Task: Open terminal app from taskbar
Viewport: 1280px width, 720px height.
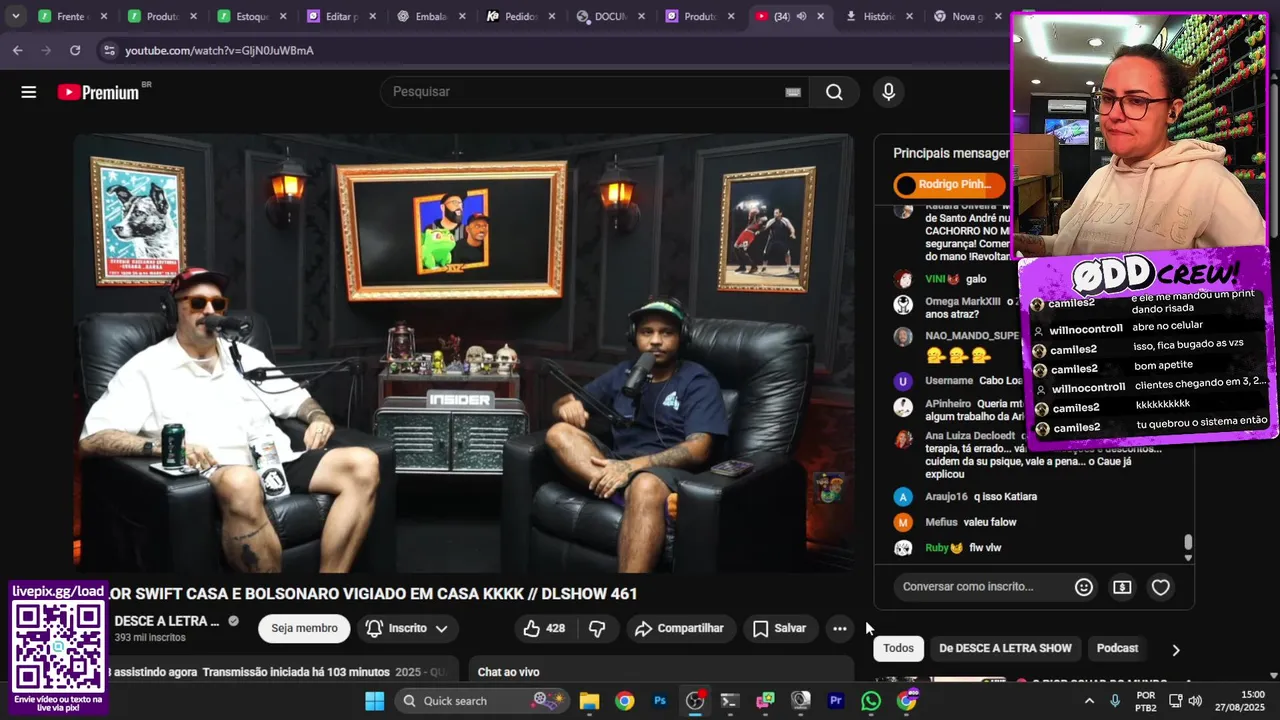Action: coord(730,700)
